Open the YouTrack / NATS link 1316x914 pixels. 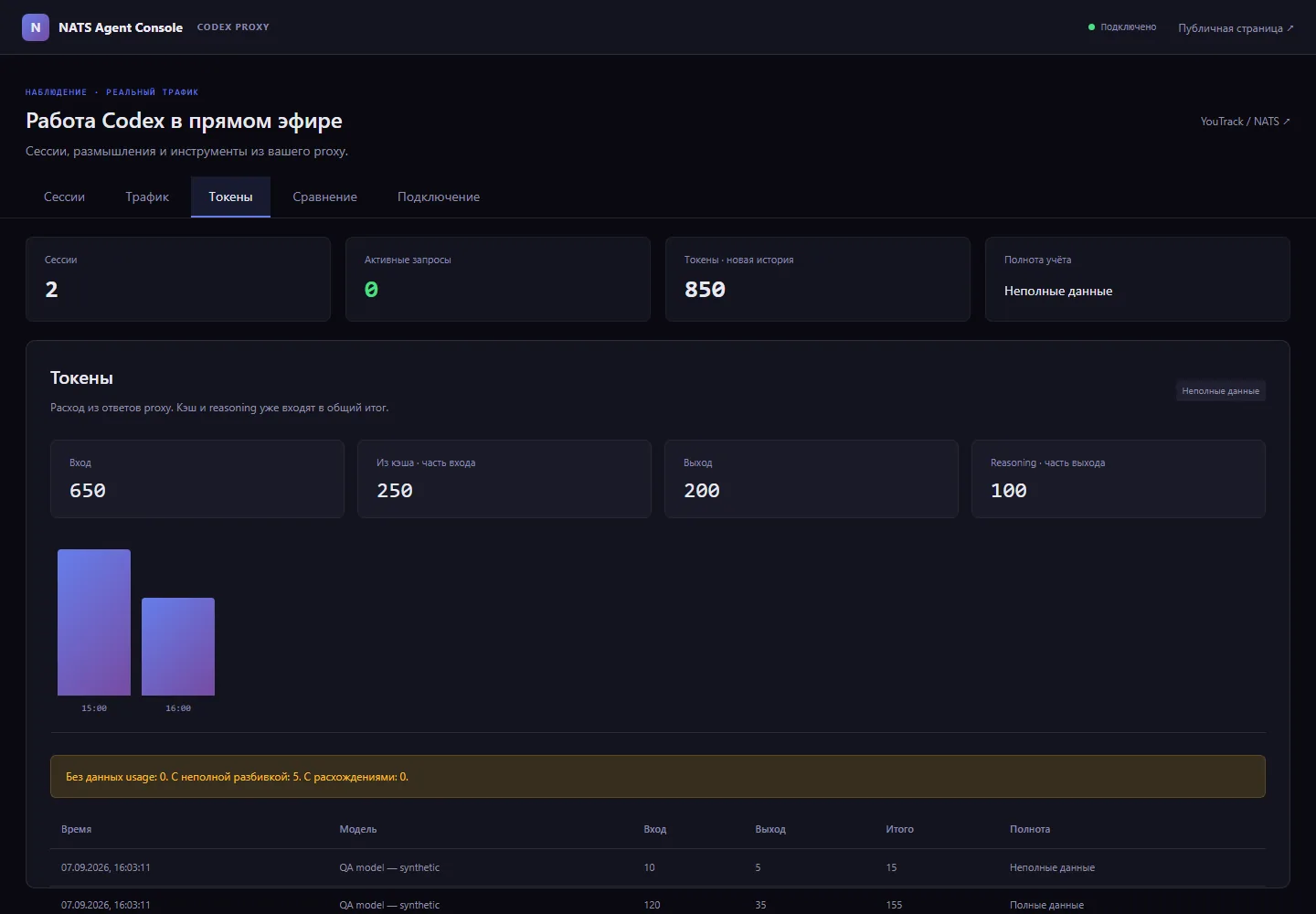pos(1245,122)
